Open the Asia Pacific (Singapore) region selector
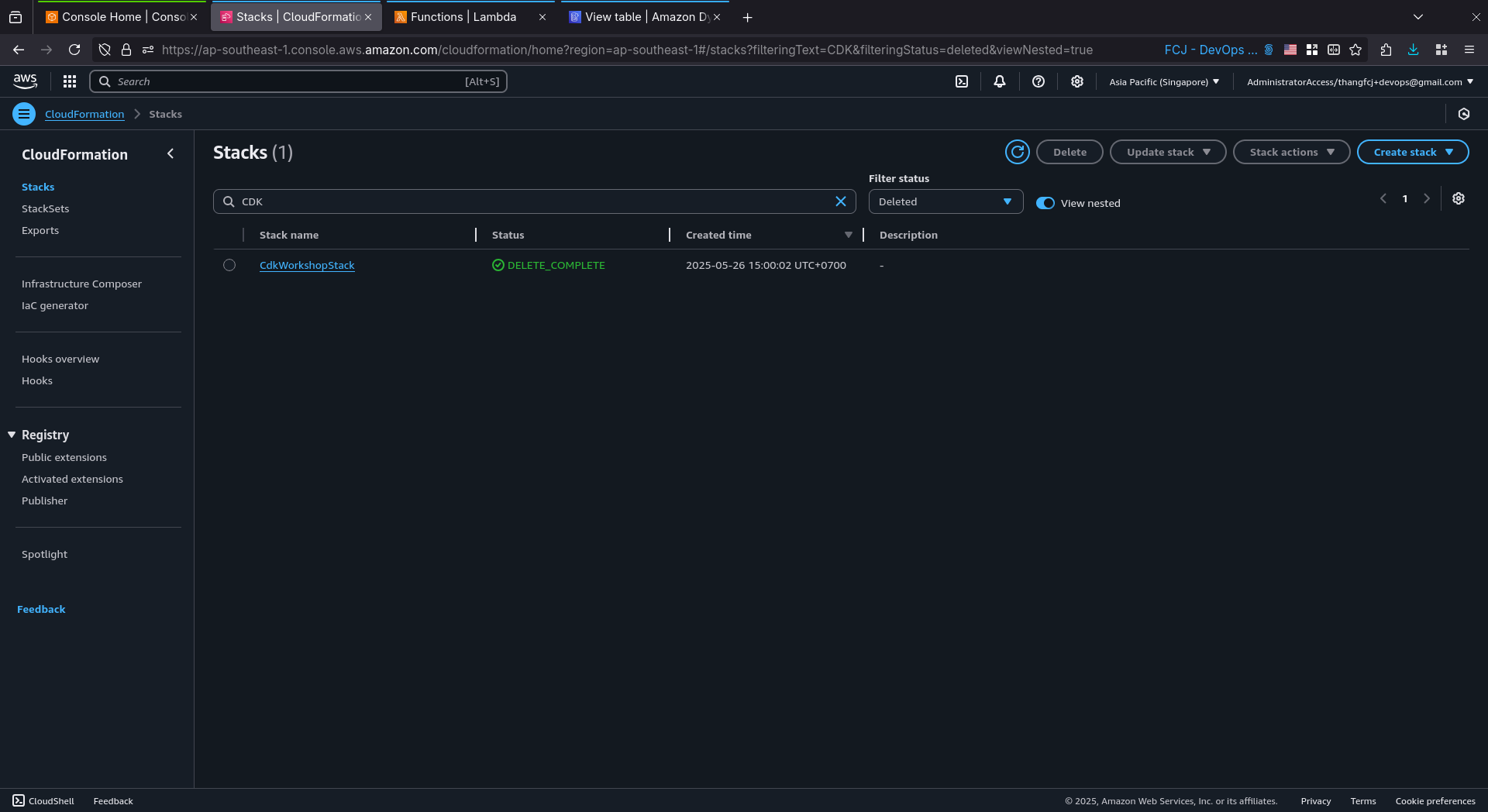The width and height of the screenshot is (1488, 812). pyautogui.click(x=1164, y=81)
